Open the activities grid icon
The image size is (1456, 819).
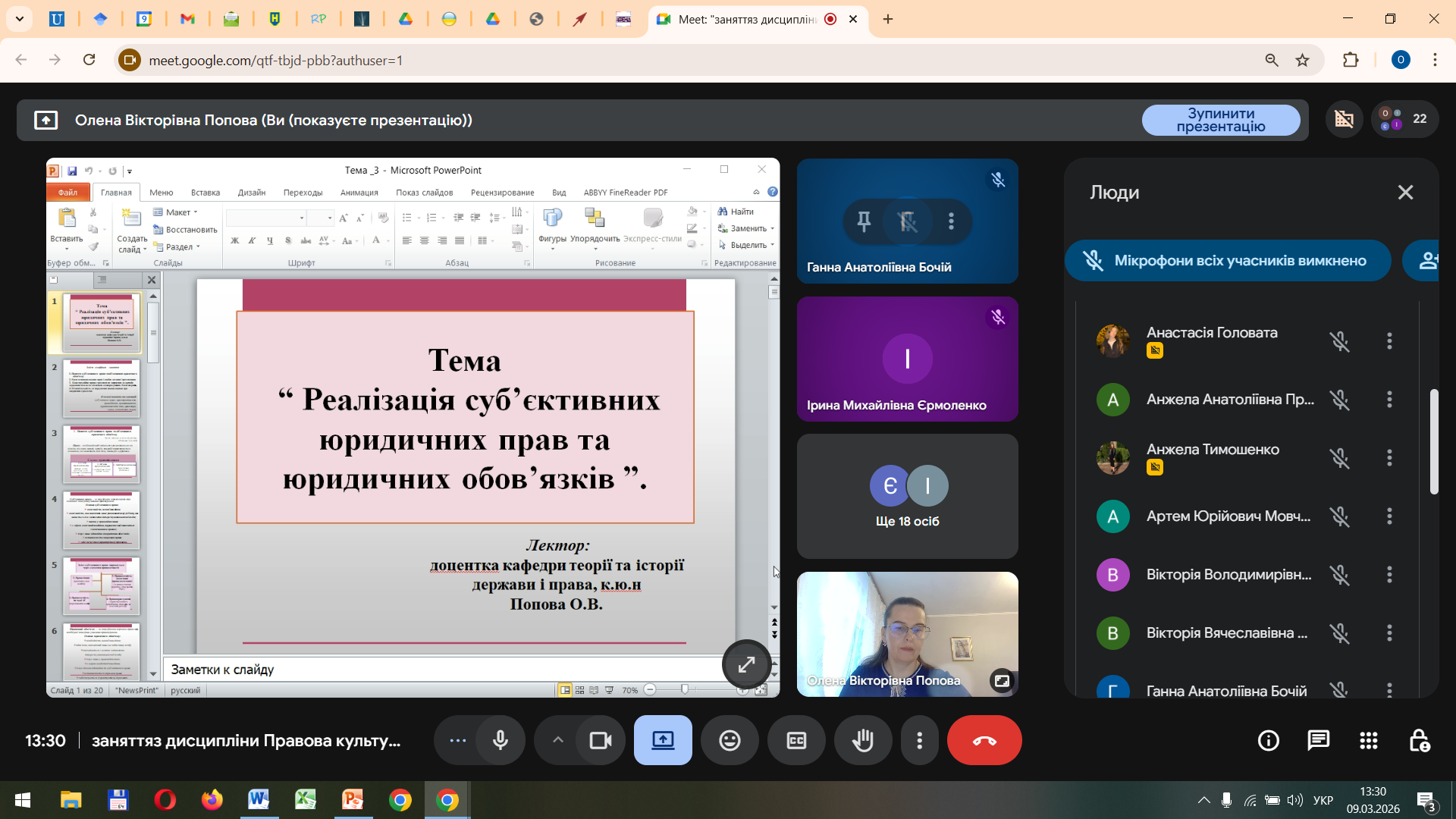(x=1369, y=741)
